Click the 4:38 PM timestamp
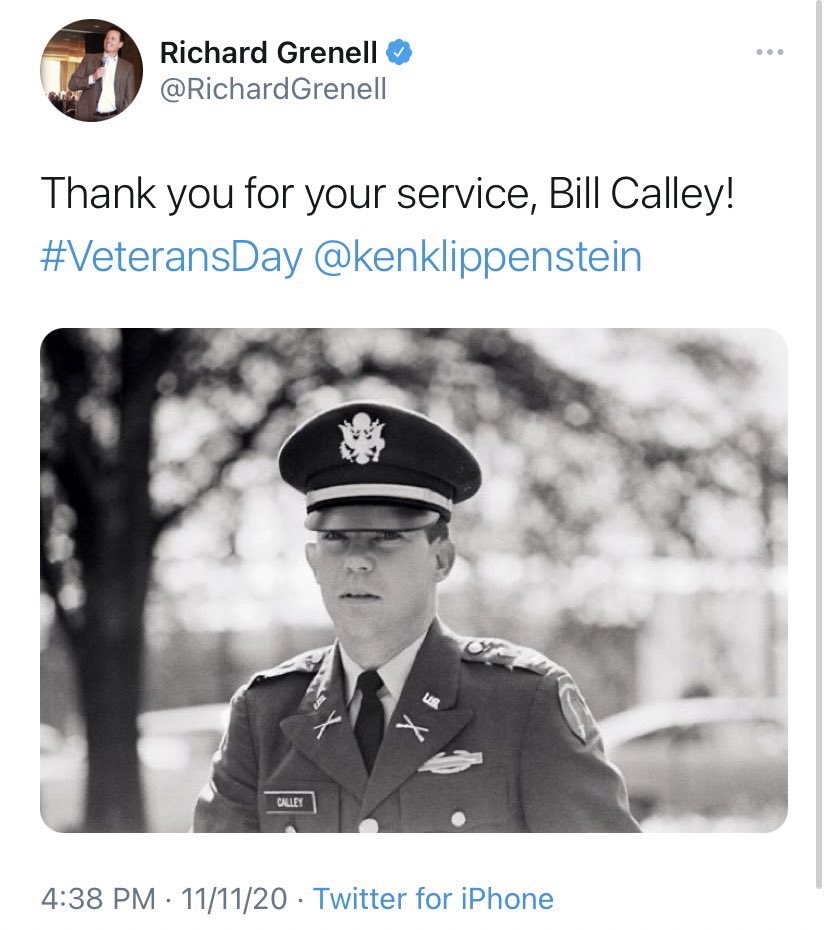Image resolution: width=827 pixels, height=930 pixels. tap(98, 898)
